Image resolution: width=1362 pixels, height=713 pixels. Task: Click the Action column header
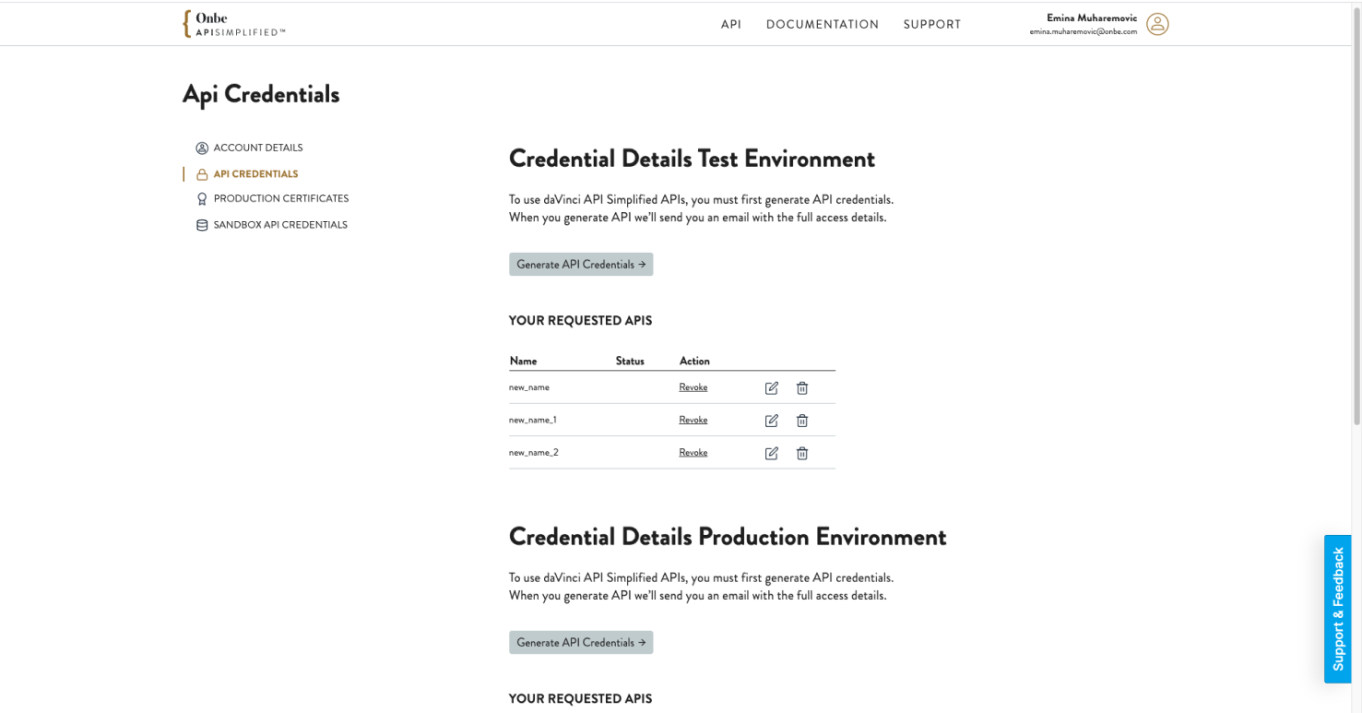[x=694, y=361]
